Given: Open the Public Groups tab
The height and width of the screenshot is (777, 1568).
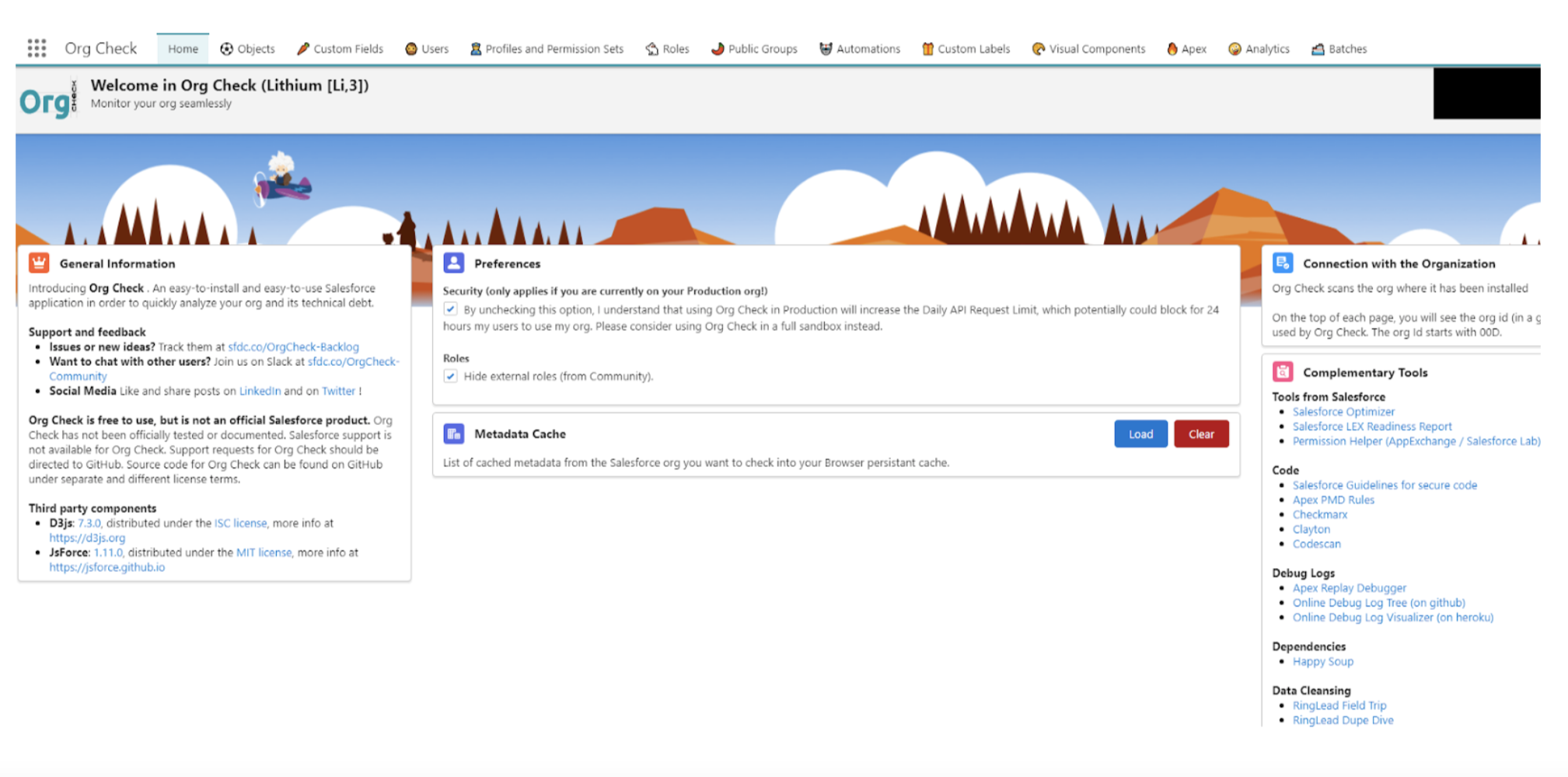Looking at the screenshot, I should click(754, 49).
